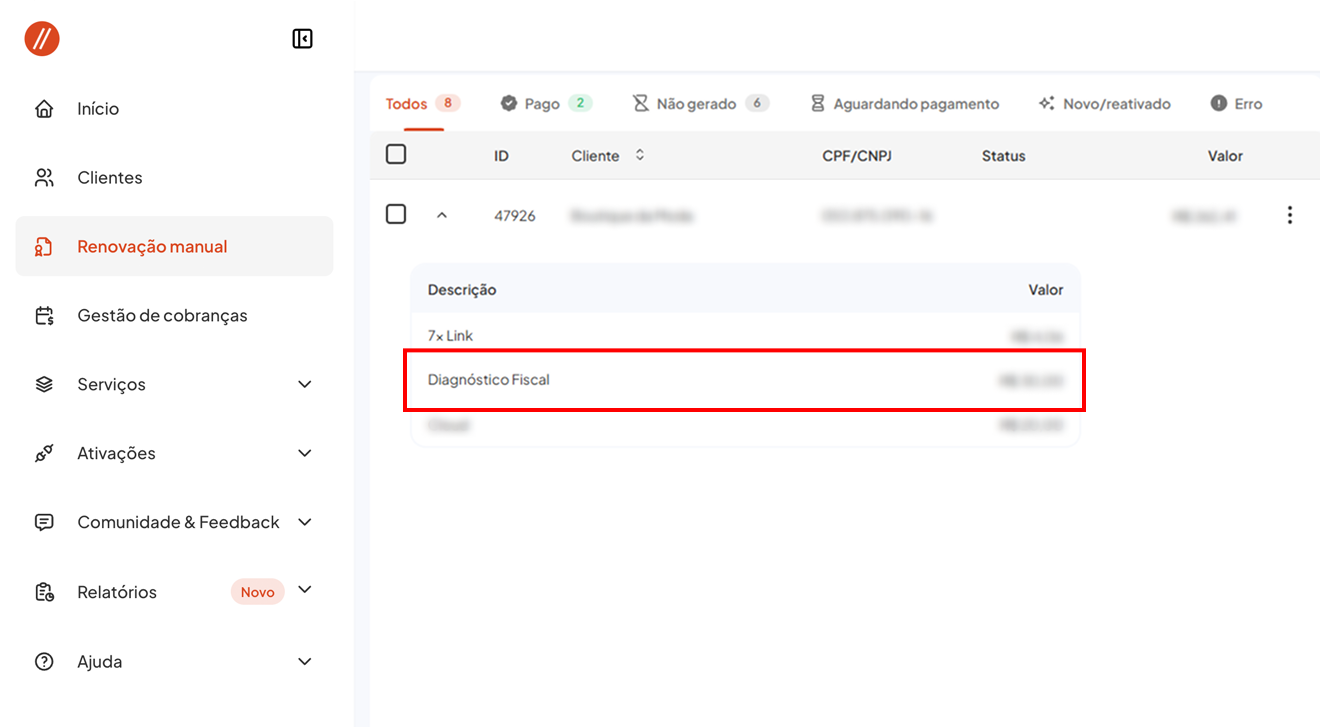Expand the Relatórios submenu arrow
This screenshot has width=1320, height=727.
305,590
